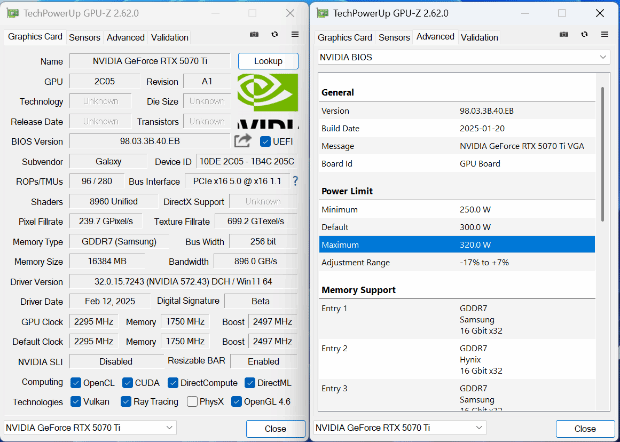This screenshot has width=620, height=442.
Task: Open GPU selector dropdown in left window
Action: 90,428
